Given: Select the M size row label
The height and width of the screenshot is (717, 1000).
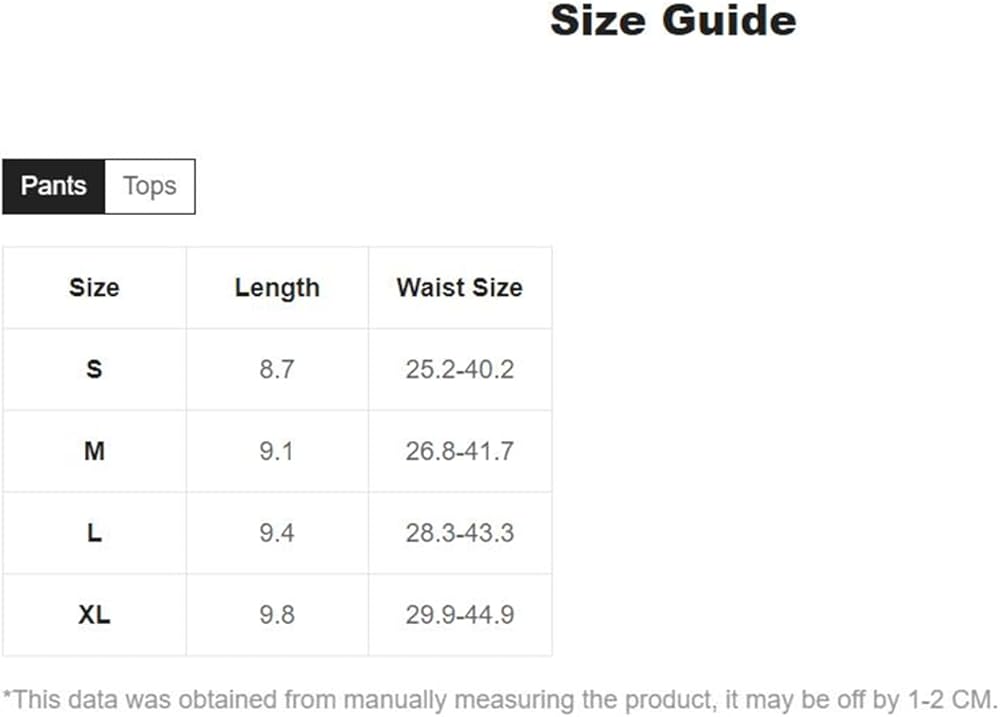Looking at the screenshot, I should point(94,452).
